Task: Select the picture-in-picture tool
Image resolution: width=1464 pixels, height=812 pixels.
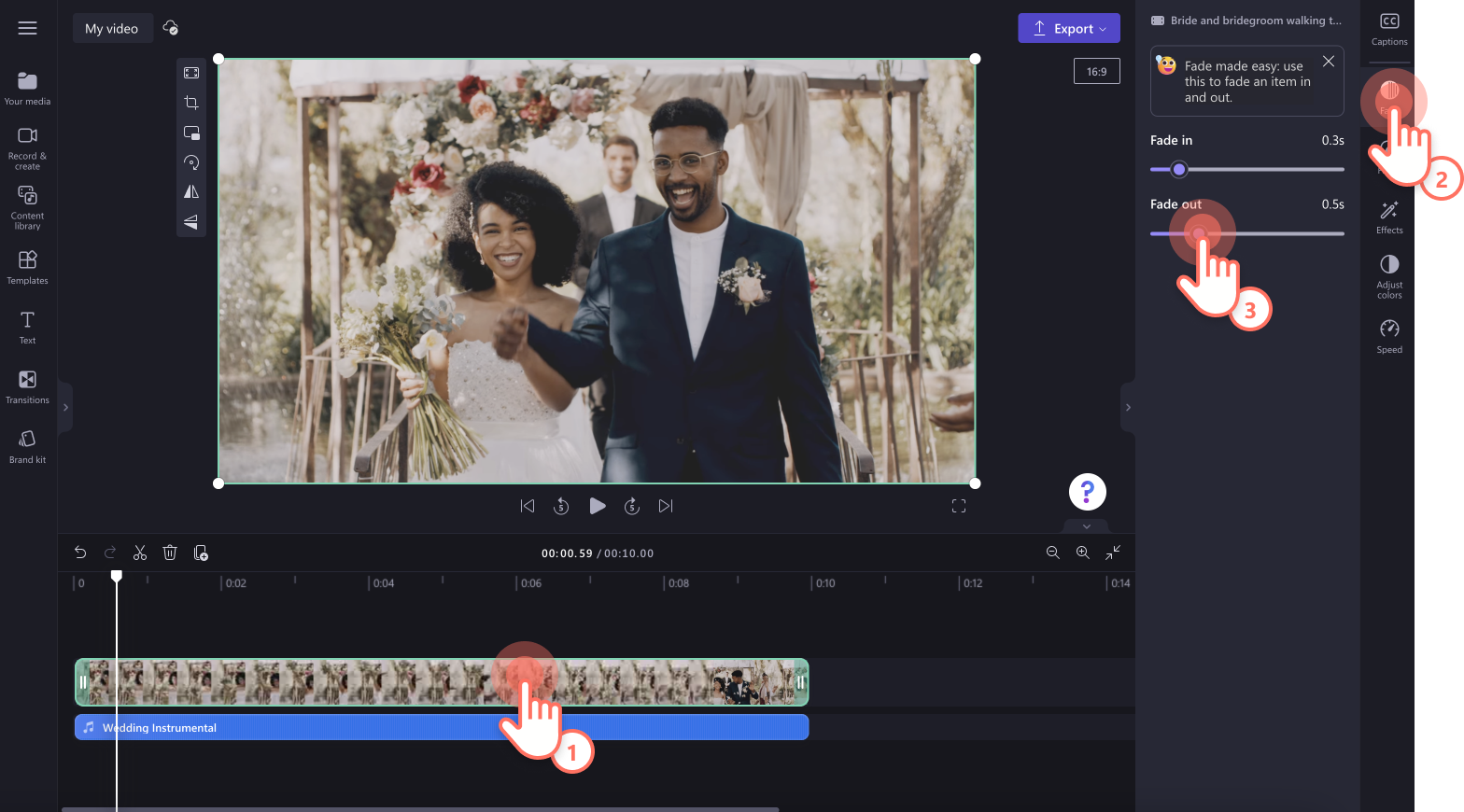Action: pos(191,133)
